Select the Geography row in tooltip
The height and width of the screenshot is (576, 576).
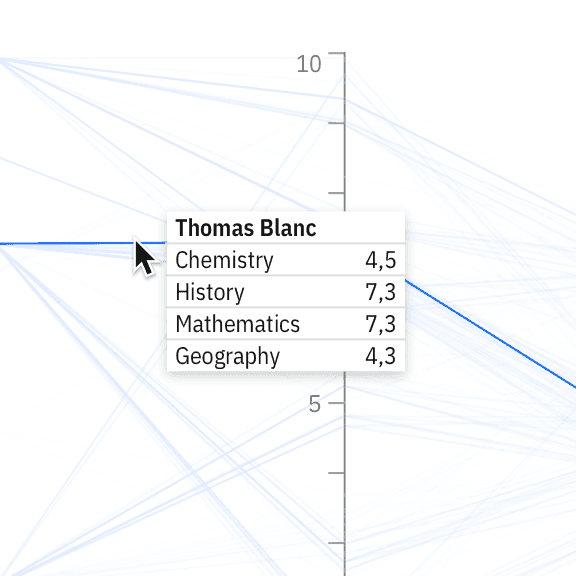[x=286, y=356]
